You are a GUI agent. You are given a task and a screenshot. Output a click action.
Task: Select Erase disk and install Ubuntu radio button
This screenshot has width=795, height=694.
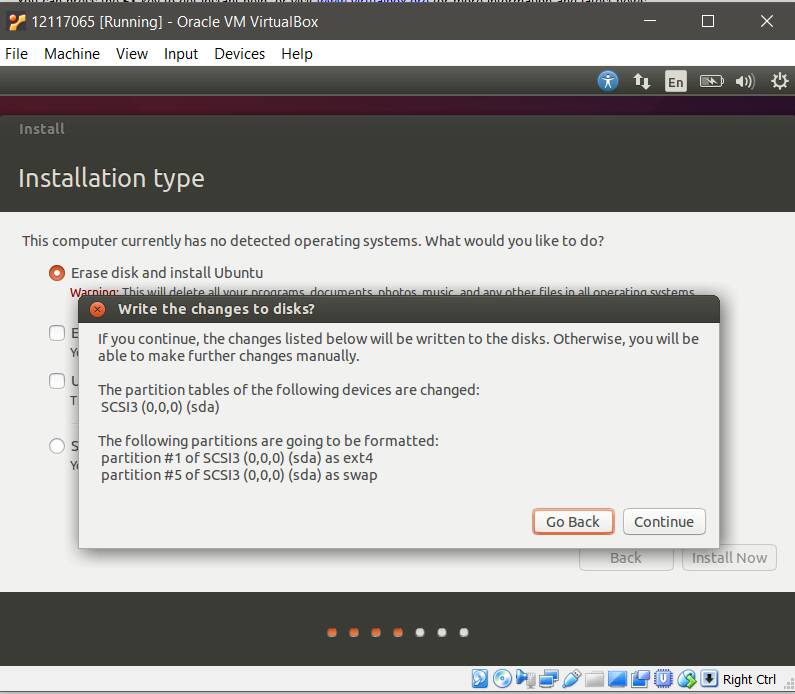pos(57,273)
